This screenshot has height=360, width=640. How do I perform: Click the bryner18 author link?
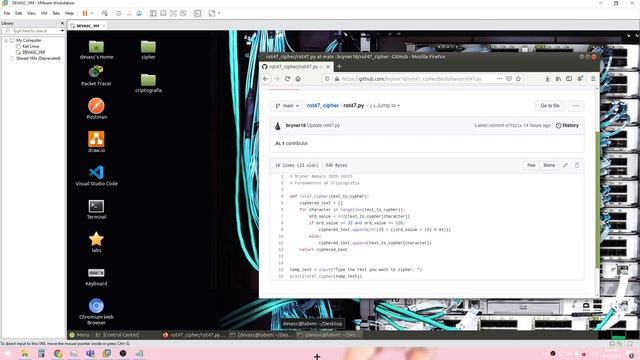coord(296,125)
